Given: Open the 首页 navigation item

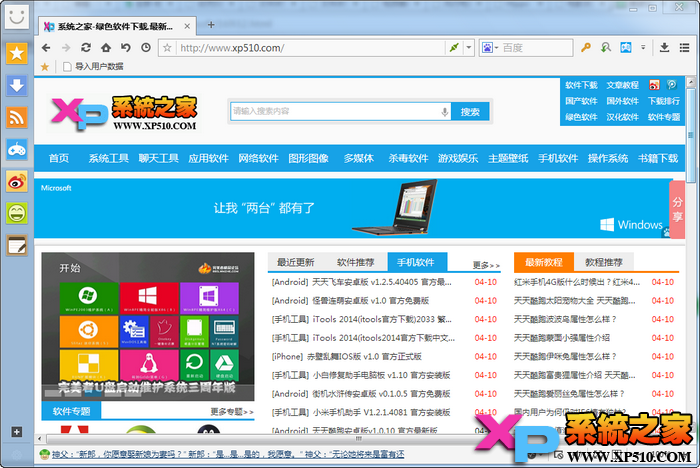Looking at the screenshot, I should (59, 158).
